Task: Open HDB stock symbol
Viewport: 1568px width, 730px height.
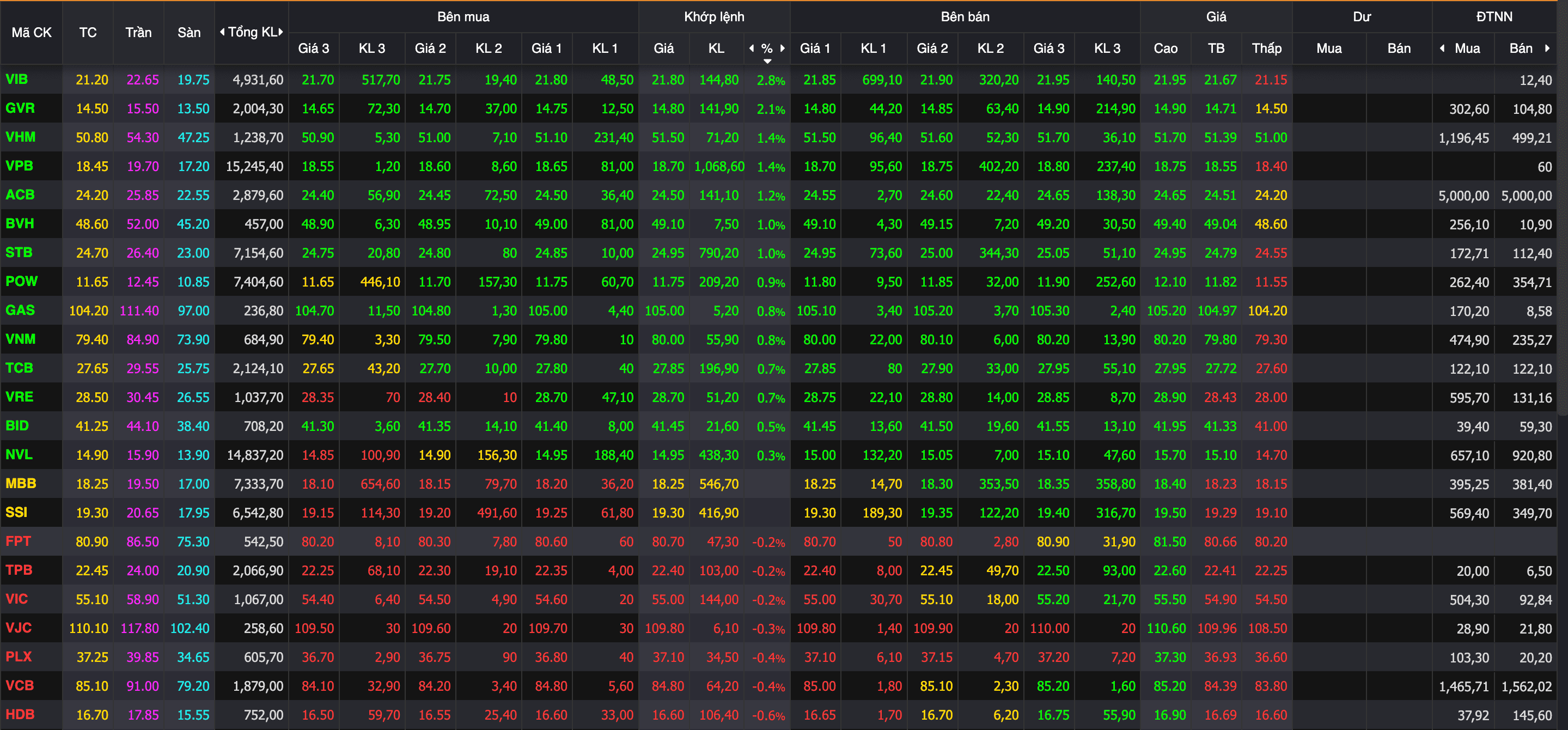Action: [x=20, y=715]
